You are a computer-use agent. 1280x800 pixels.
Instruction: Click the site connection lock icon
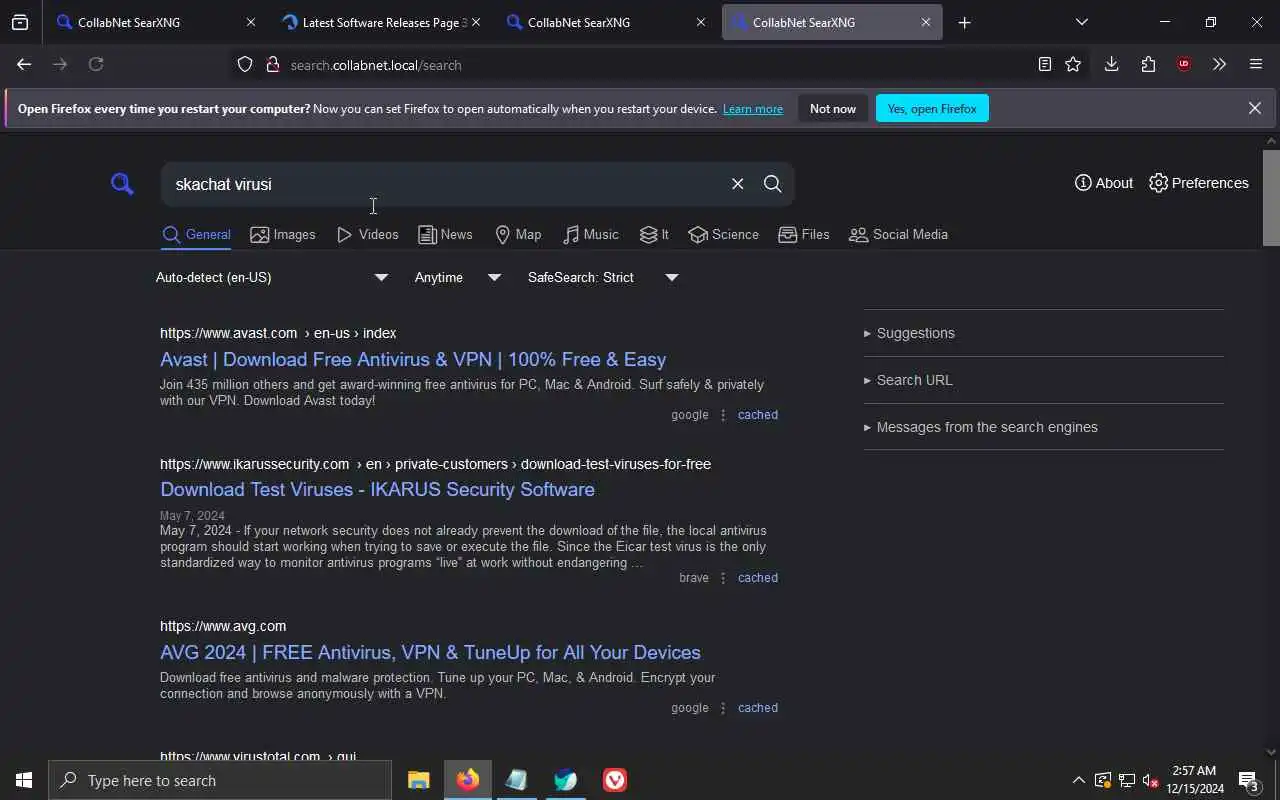tap(272, 65)
